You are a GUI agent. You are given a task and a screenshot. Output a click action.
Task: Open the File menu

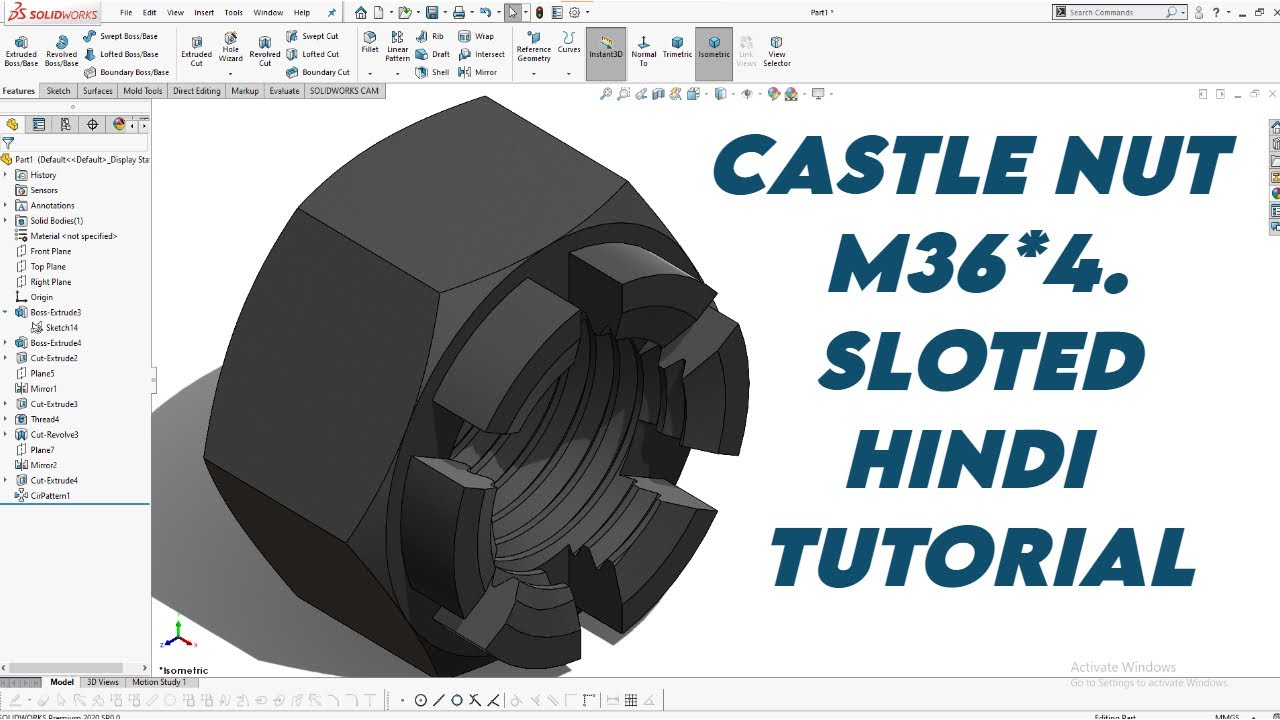pos(126,13)
